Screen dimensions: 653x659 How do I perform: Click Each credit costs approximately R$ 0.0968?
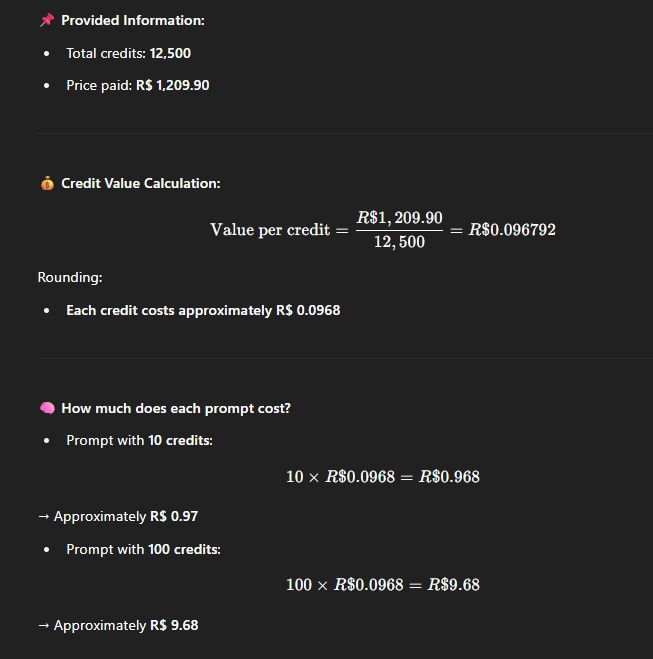[x=203, y=310]
